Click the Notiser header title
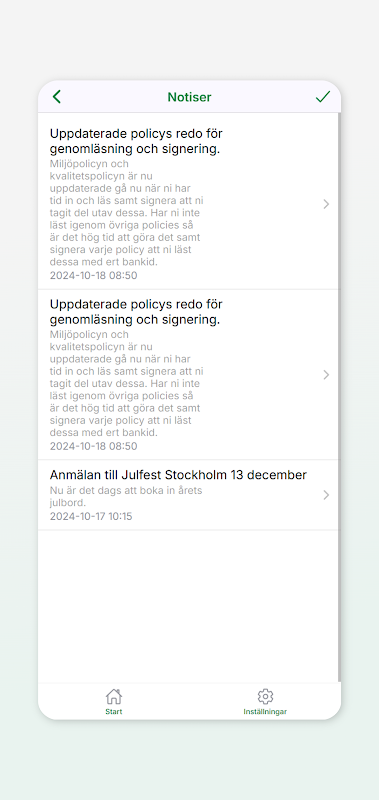The width and height of the screenshot is (379, 800). point(189,97)
